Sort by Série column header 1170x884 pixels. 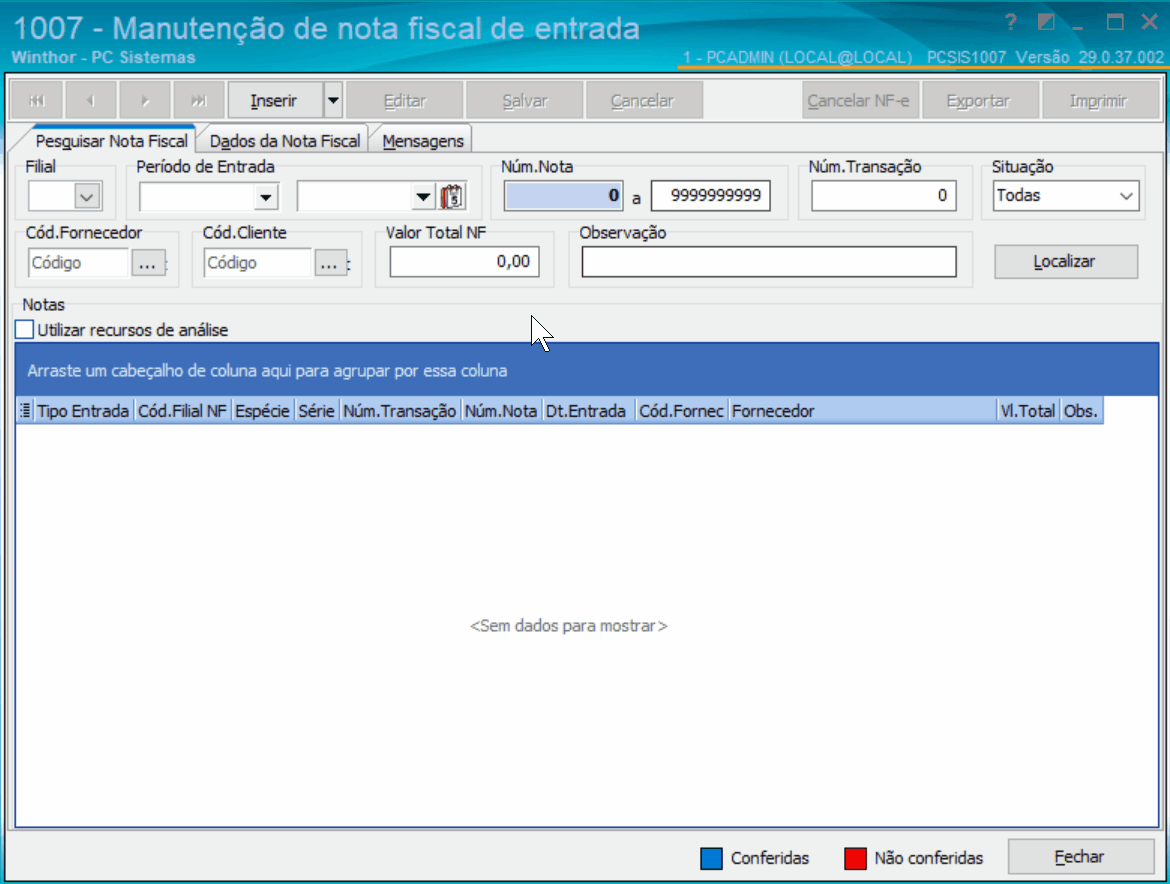317,411
